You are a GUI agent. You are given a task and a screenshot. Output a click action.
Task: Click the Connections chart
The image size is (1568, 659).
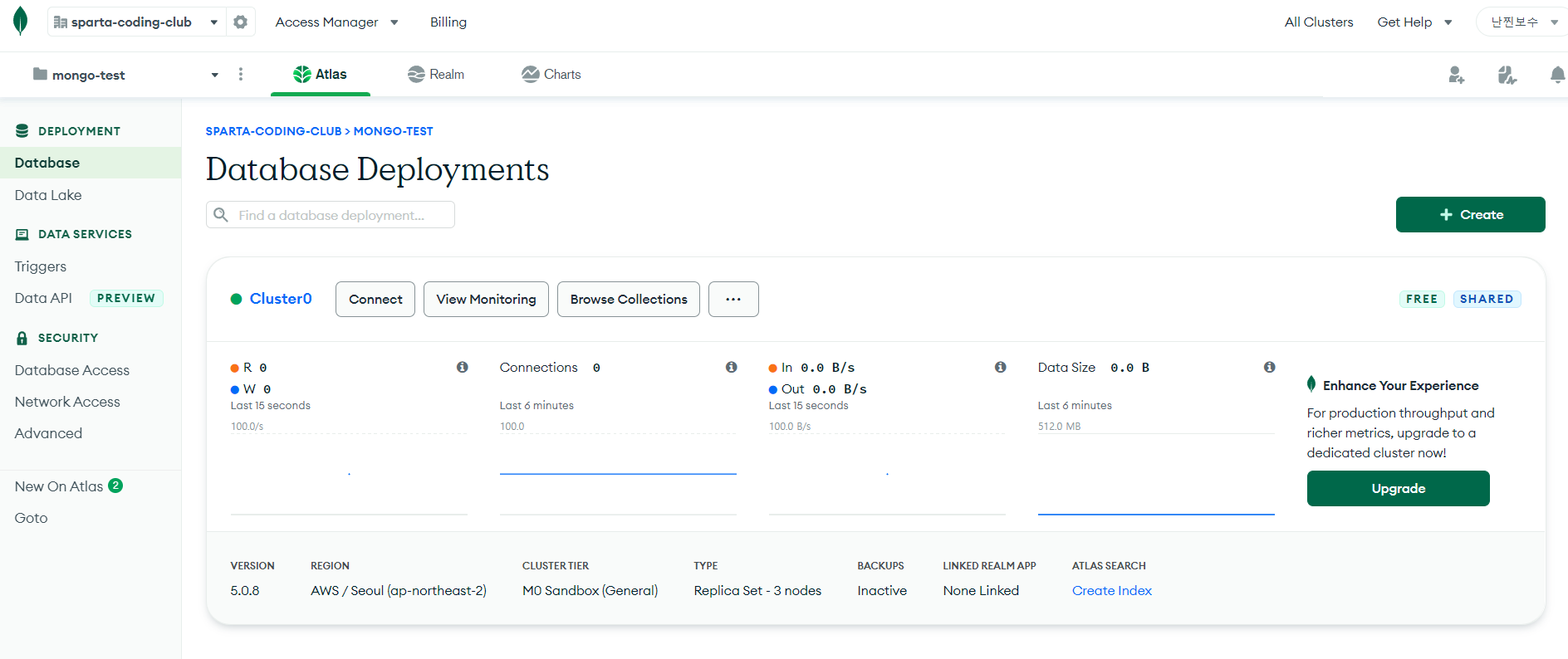pos(618,473)
